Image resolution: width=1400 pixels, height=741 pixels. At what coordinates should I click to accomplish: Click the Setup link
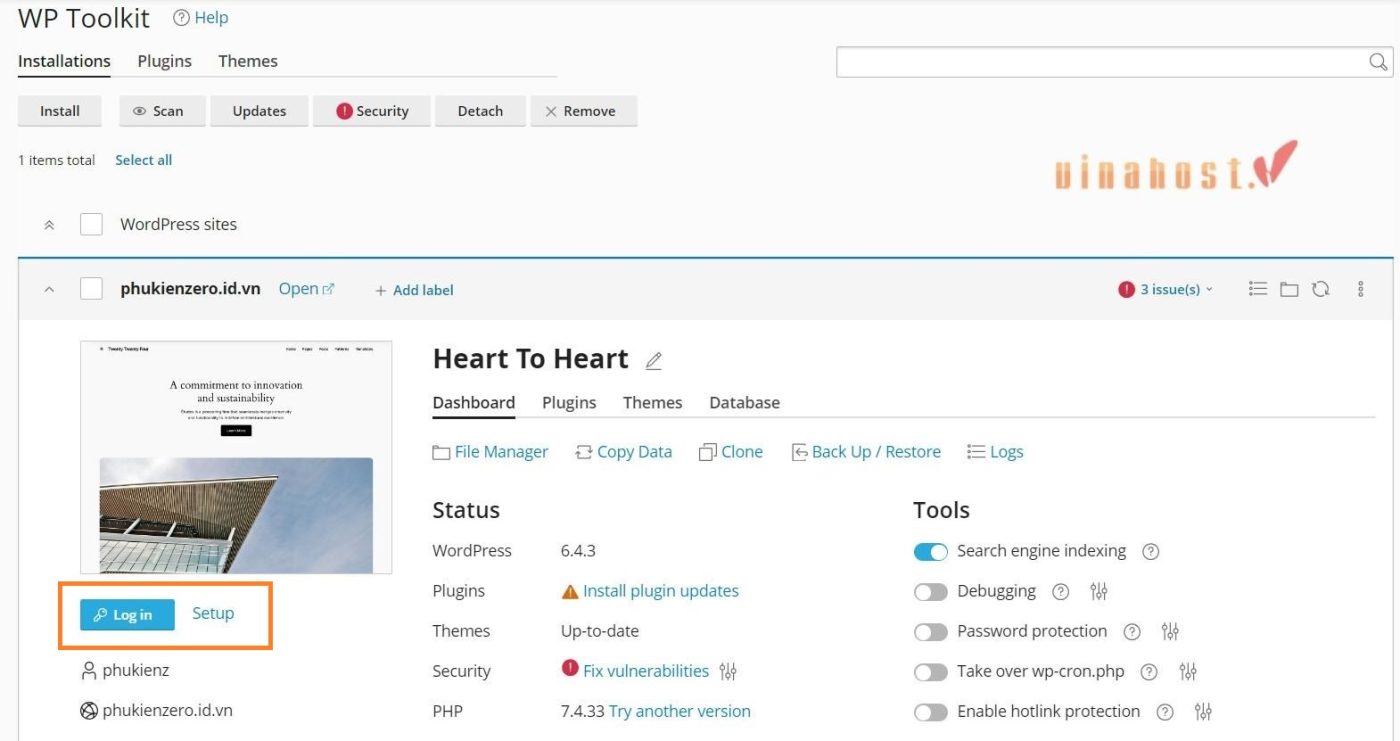pos(213,613)
